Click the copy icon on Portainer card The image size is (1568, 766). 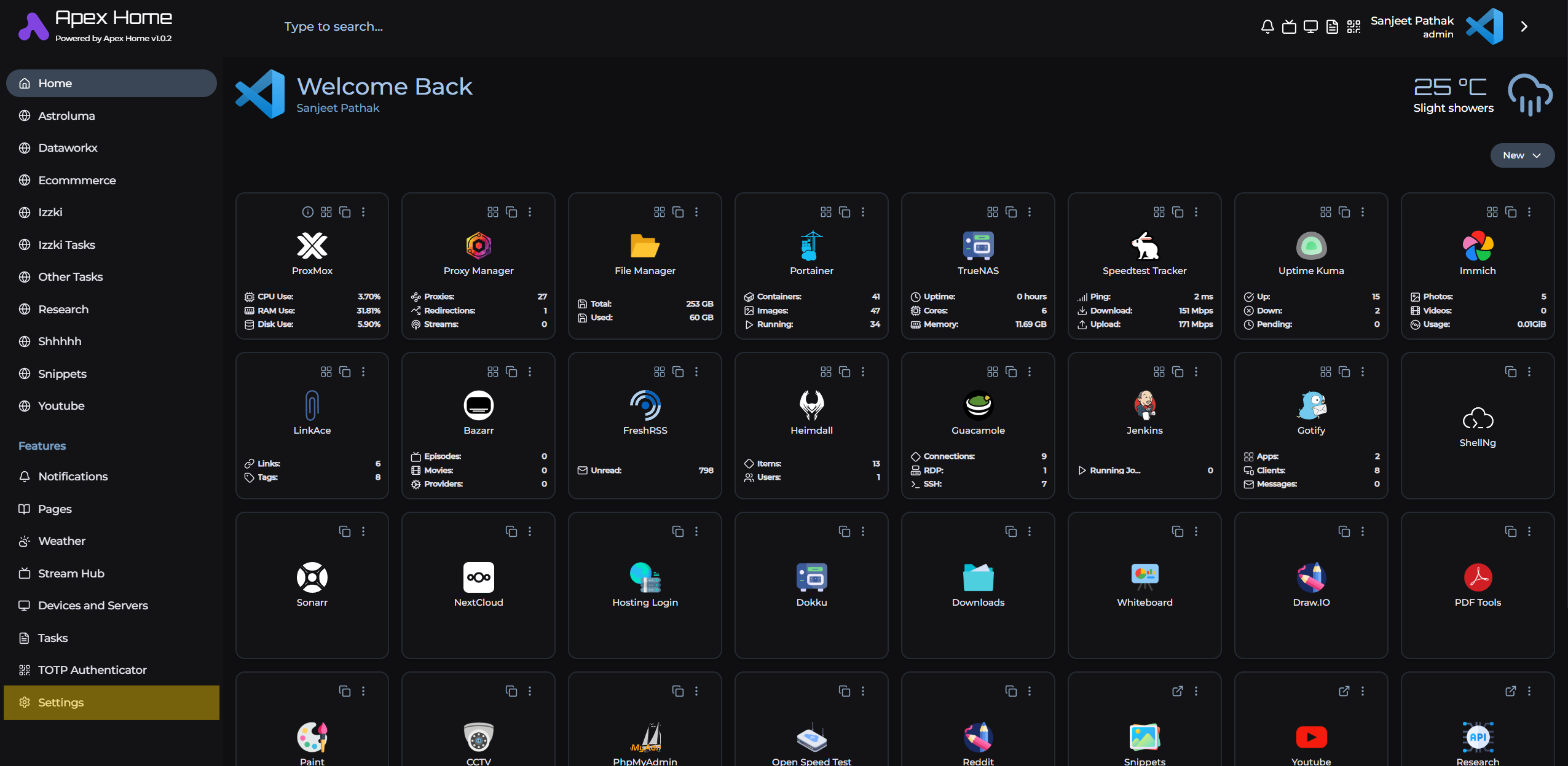point(845,212)
